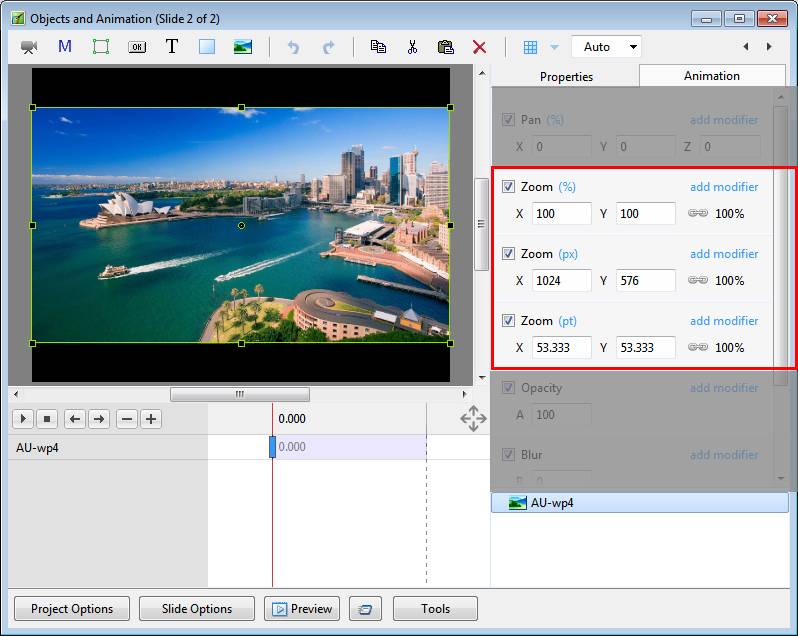Insert a button object (OK icon)

pos(137,47)
